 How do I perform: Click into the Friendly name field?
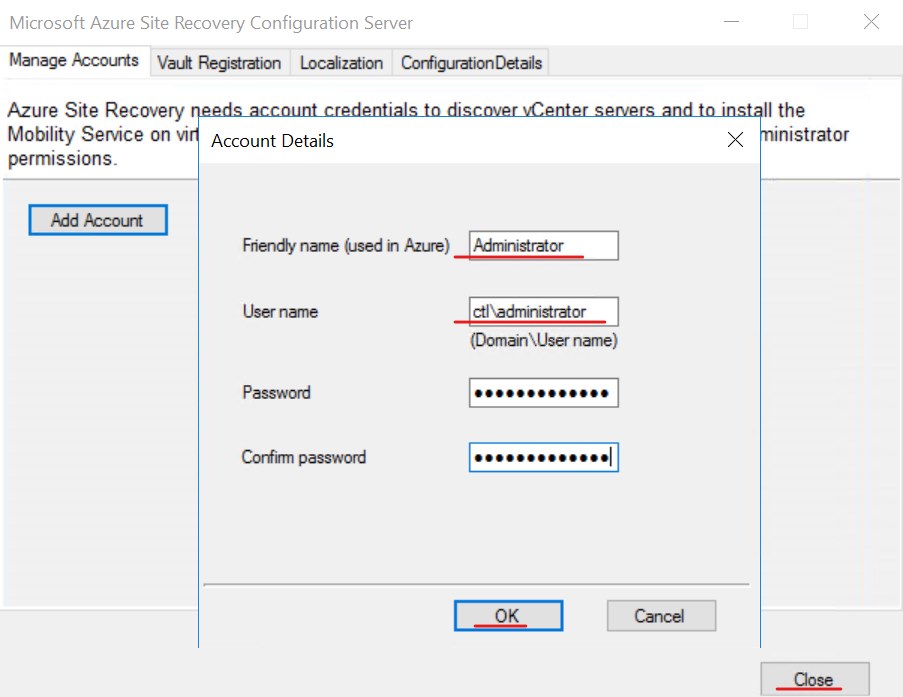(x=544, y=245)
